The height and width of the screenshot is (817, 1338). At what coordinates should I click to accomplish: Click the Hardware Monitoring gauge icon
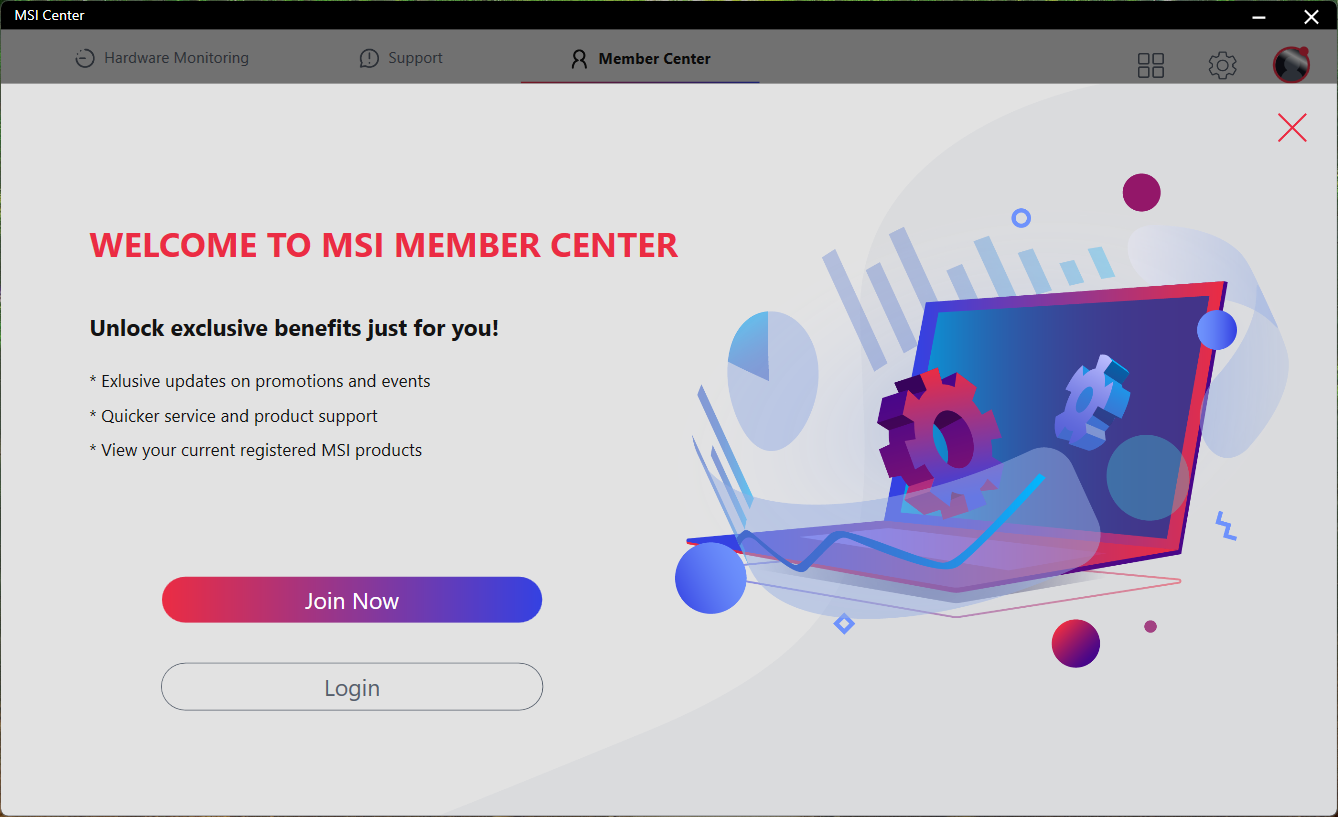pyautogui.click(x=85, y=58)
